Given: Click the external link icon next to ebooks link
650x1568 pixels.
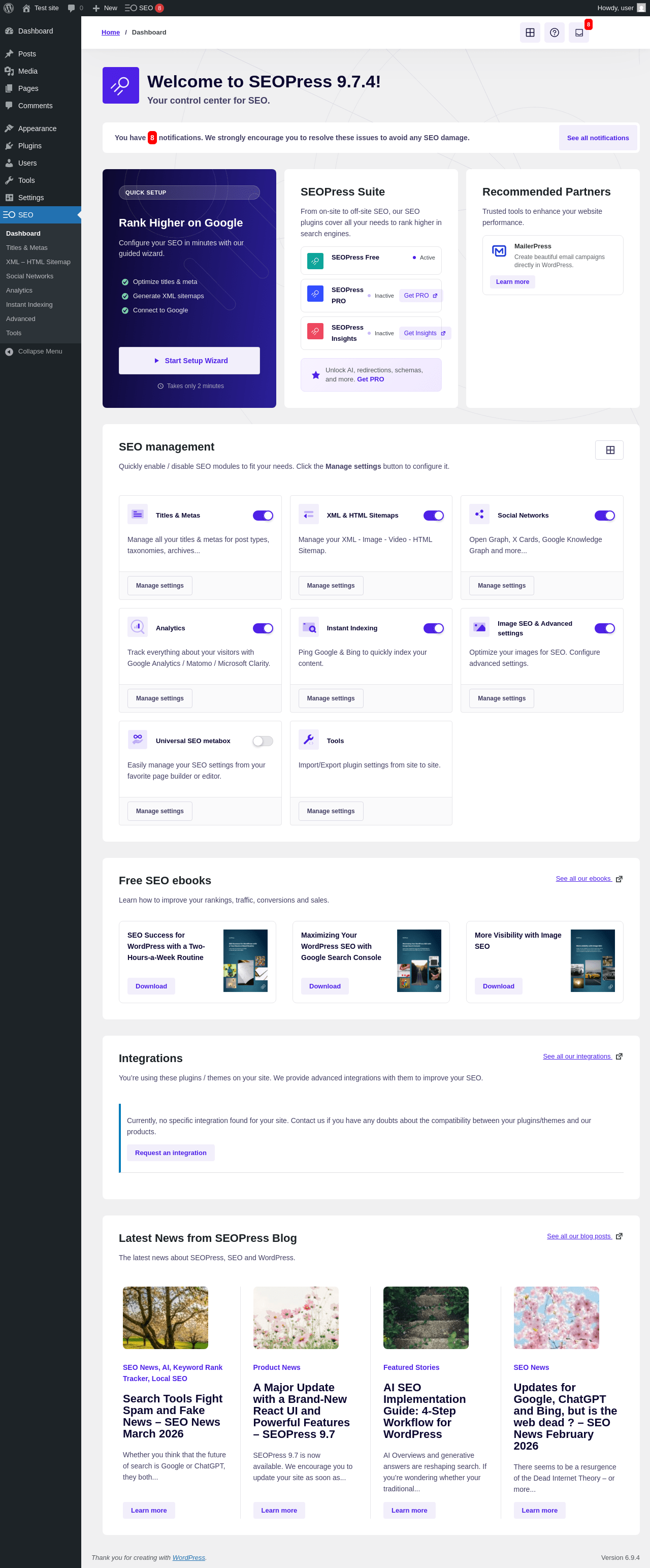Looking at the screenshot, I should tap(619, 879).
